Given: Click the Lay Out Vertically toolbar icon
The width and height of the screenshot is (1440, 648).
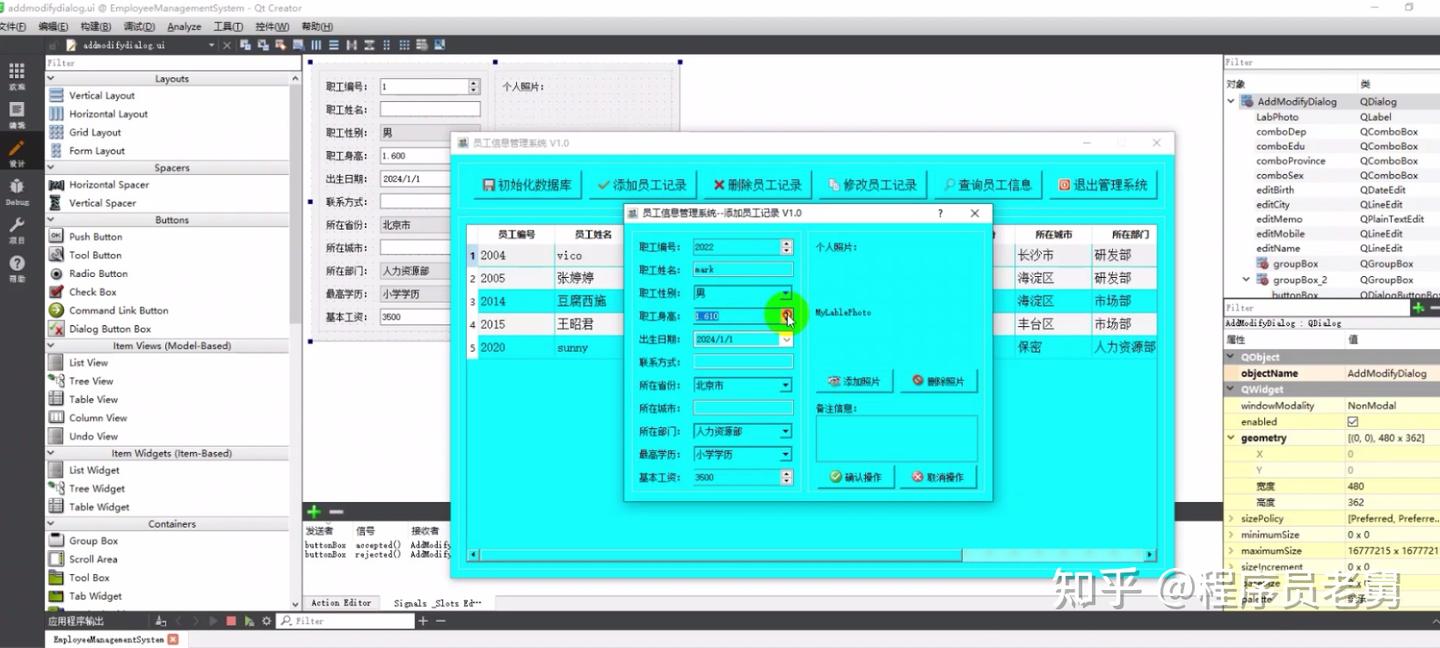Looking at the screenshot, I should tap(334, 44).
